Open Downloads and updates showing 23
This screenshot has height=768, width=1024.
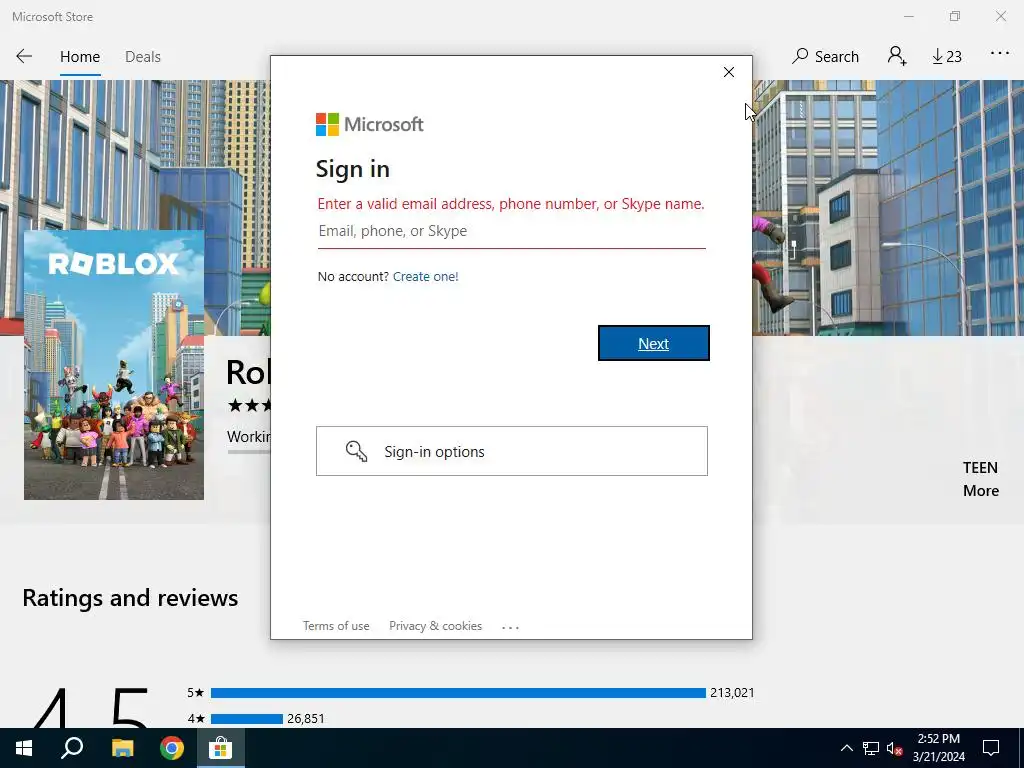tap(947, 57)
